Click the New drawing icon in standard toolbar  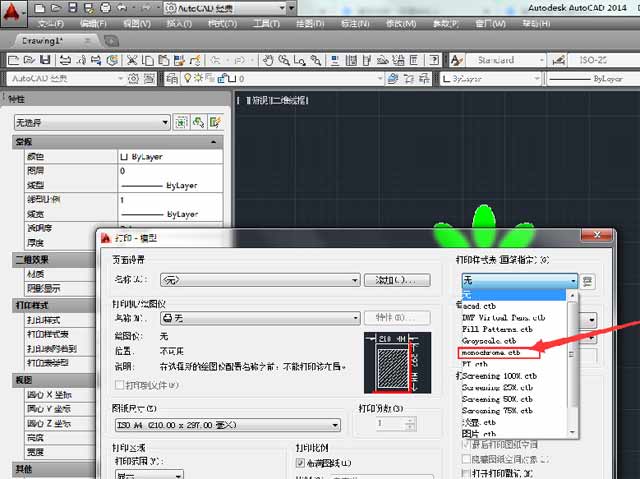tap(13, 60)
